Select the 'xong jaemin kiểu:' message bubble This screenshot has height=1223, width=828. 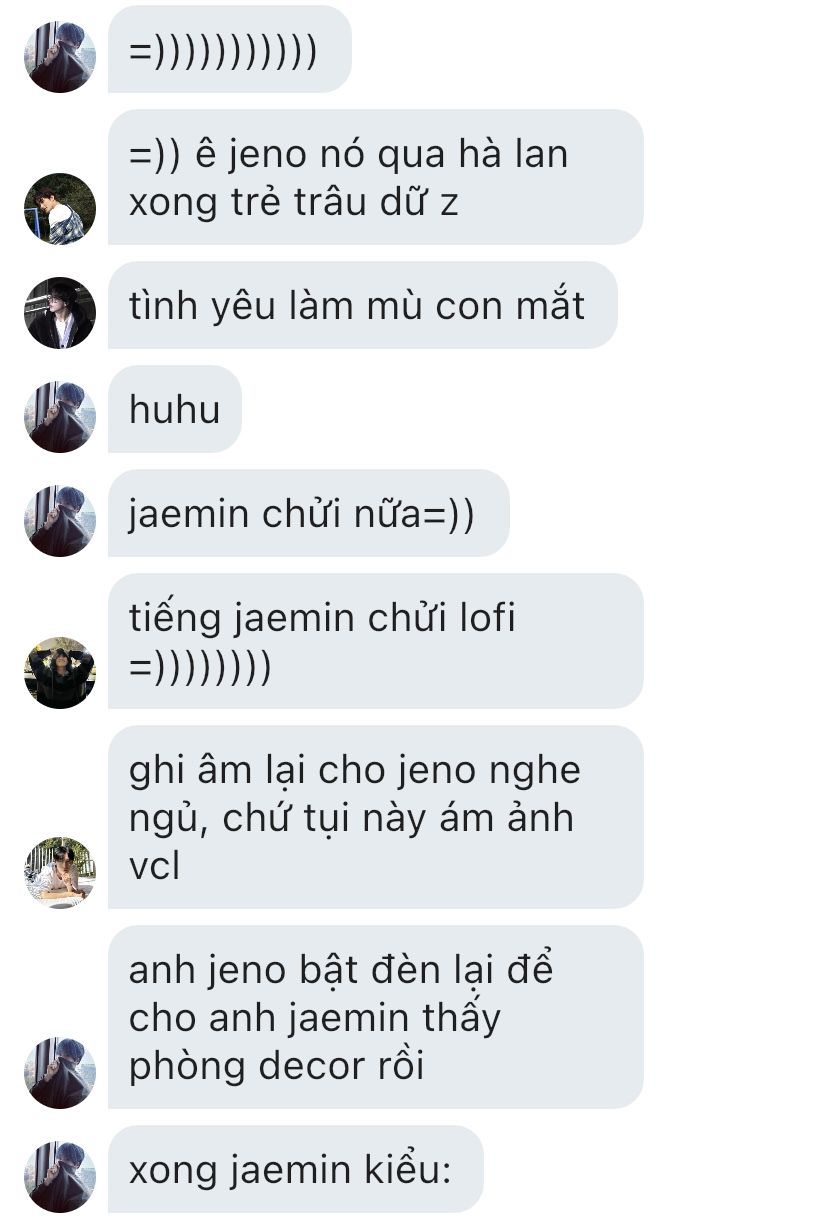(296, 1169)
